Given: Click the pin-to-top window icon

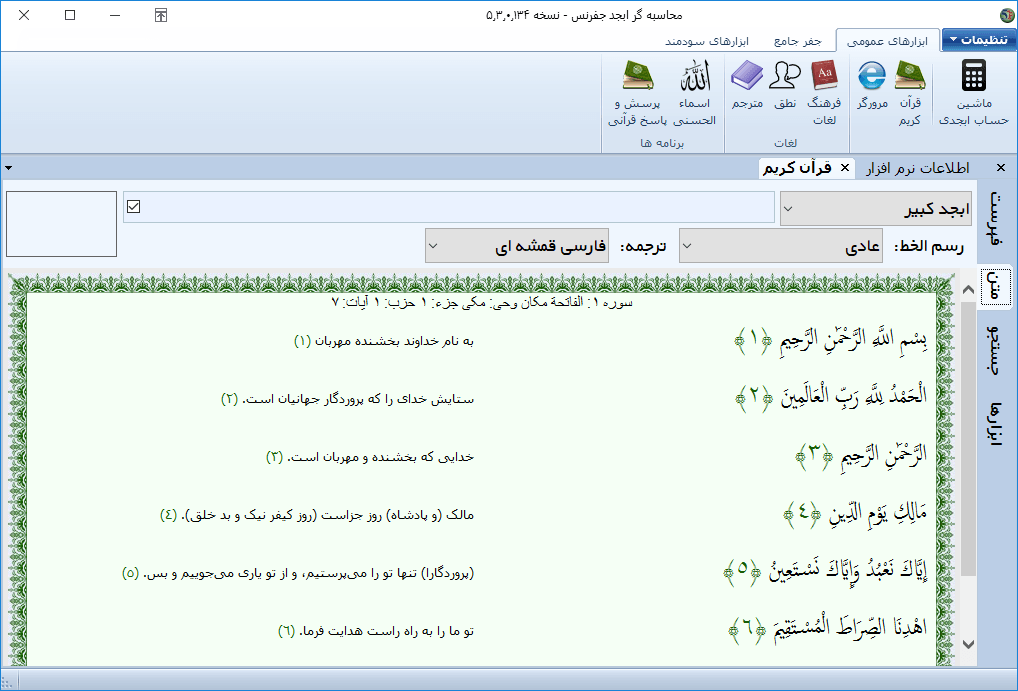Looking at the screenshot, I should [x=161, y=15].
